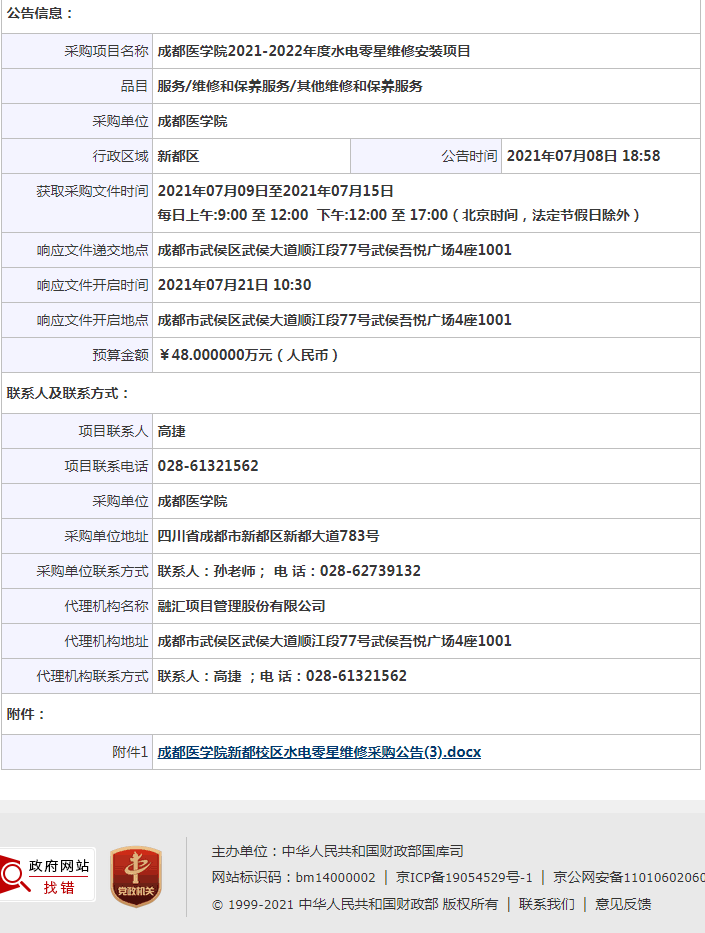Screen dimensions: 705x933
Task: Click the opening time 2021年07月21日 10:30
Action: [234, 285]
